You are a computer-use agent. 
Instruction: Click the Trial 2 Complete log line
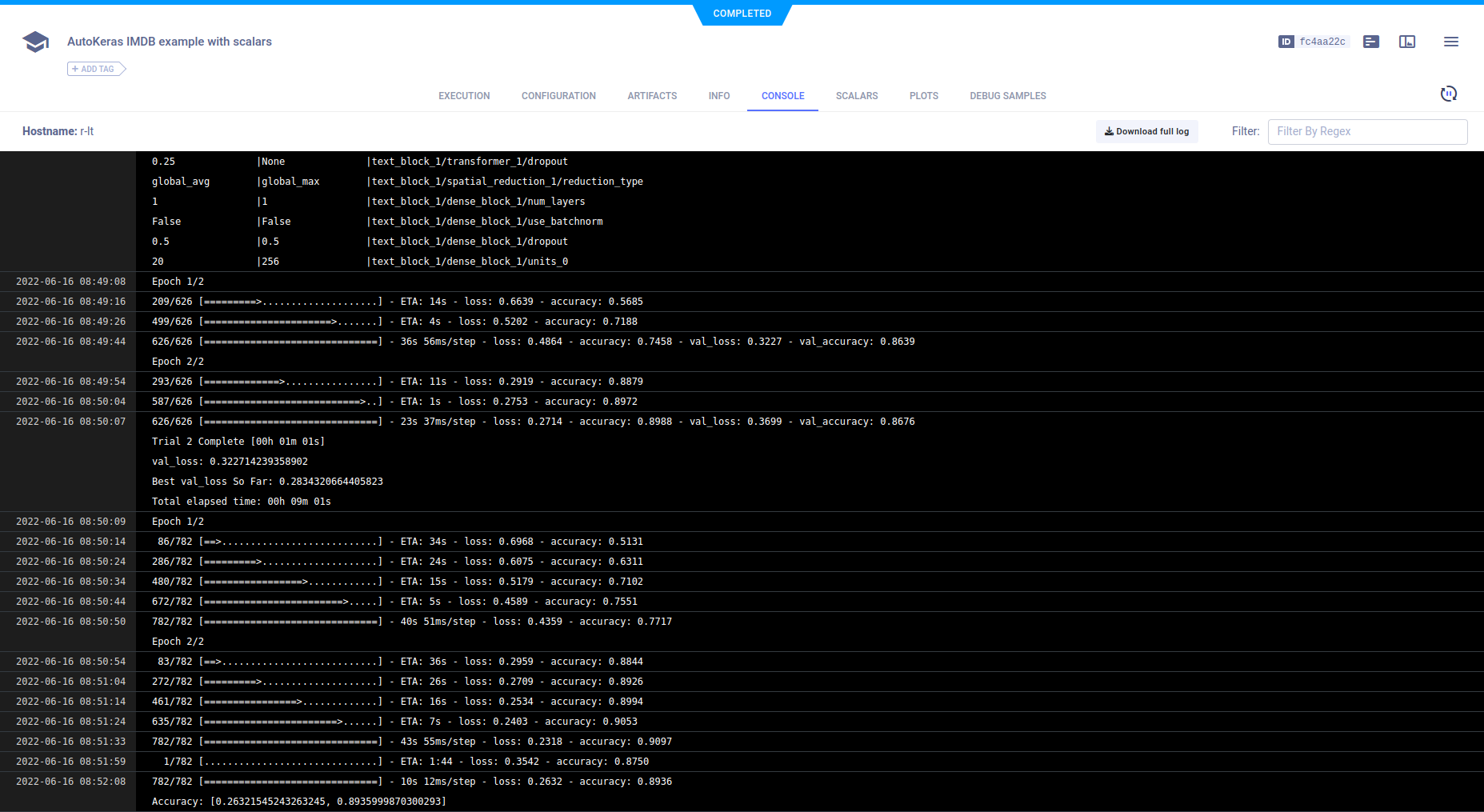pos(238,442)
